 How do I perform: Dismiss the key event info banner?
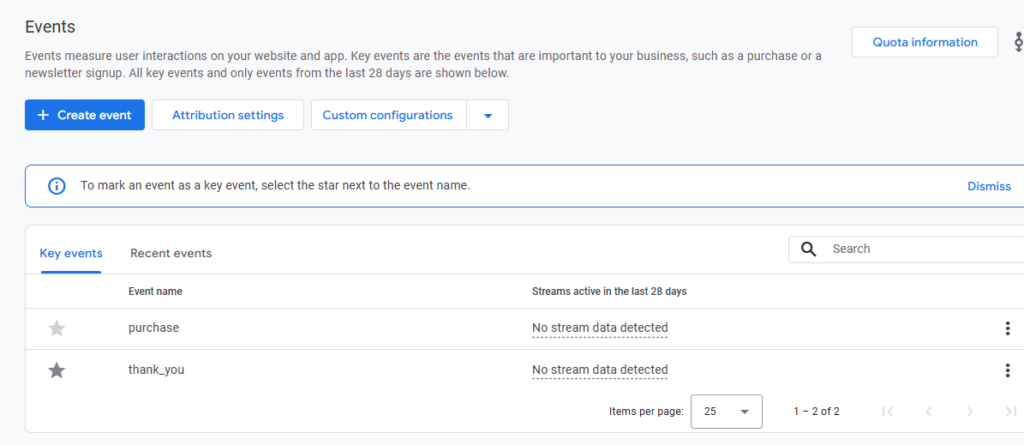(x=989, y=186)
